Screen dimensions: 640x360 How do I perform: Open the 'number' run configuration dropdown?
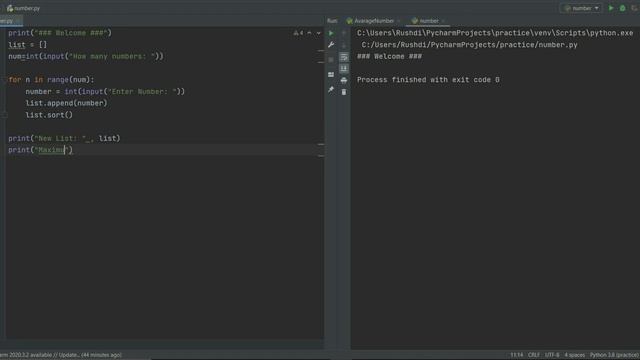582,8
